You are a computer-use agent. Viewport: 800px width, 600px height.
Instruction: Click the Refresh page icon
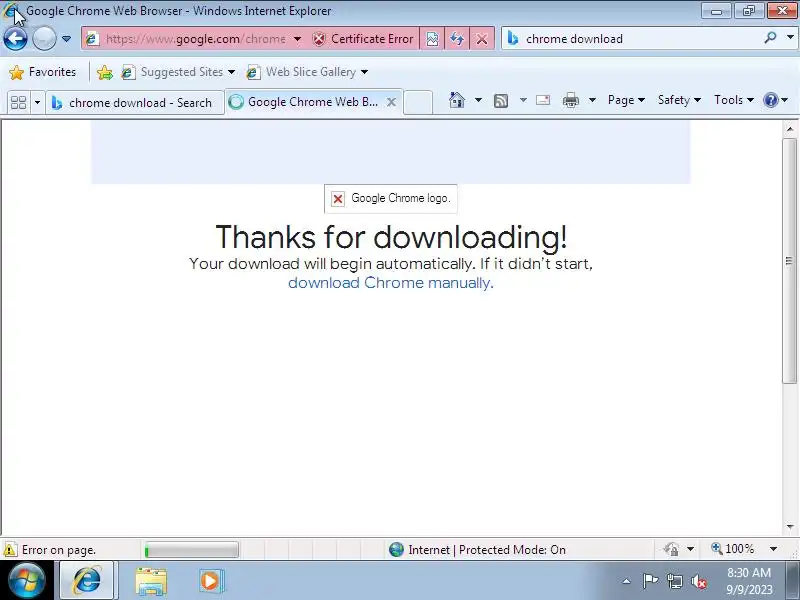pos(457,39)
